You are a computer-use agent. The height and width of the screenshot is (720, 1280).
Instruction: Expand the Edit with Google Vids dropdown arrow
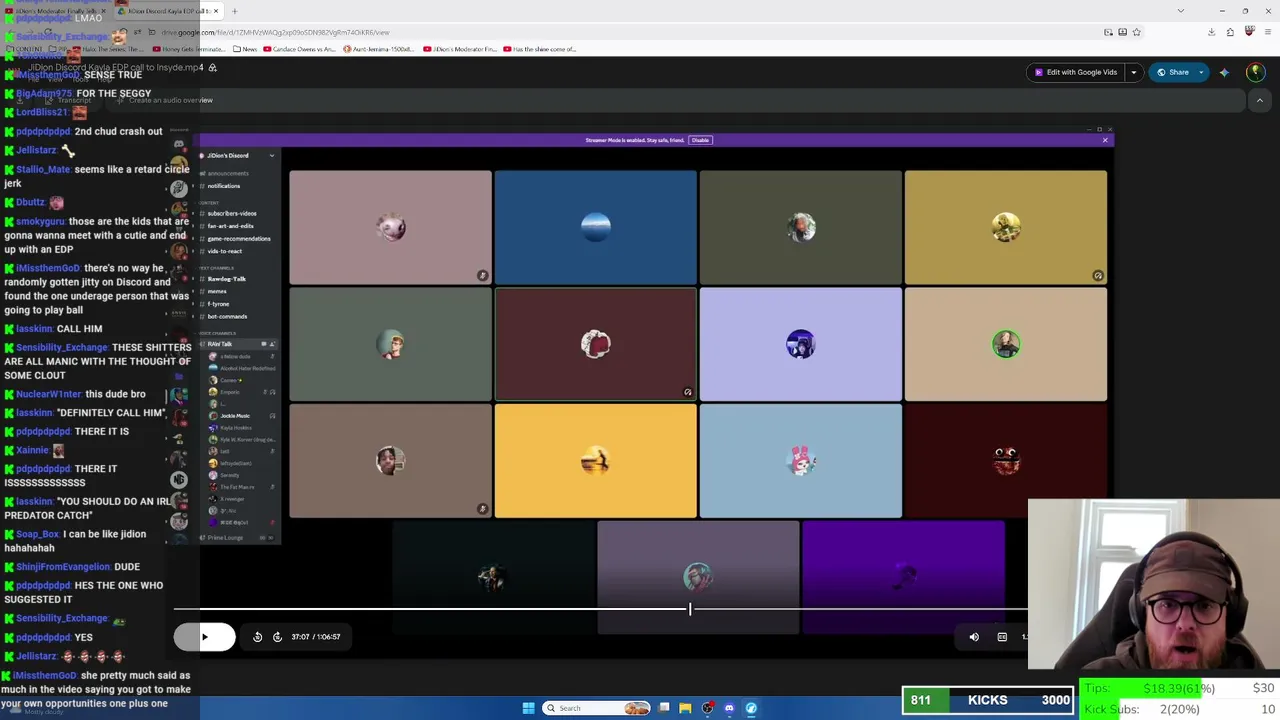pos(1134,72)
